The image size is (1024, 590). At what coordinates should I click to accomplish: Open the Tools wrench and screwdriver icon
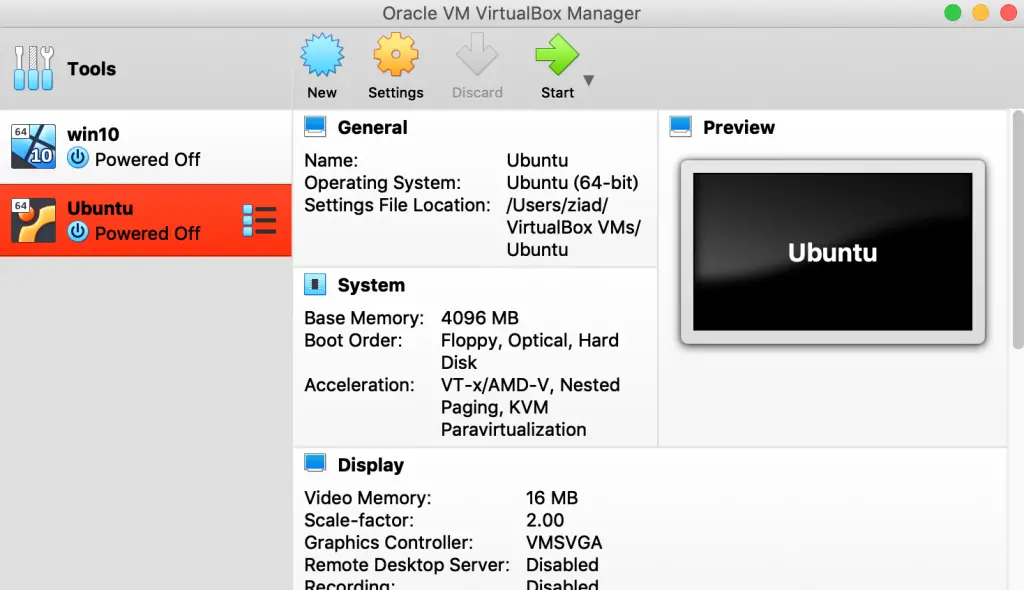coord(33,68)
